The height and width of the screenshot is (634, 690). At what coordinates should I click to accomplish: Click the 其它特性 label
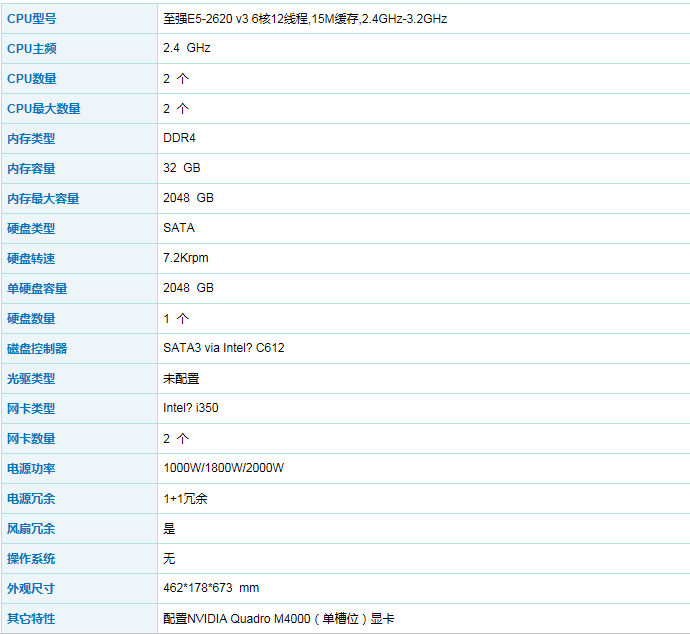(31, 619)
